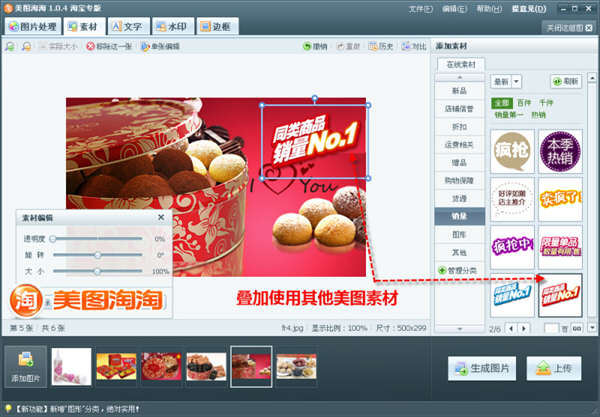
Task: Add the 限量单品 pink sticker
Action: pyautogui.click(x=560, y=247)
